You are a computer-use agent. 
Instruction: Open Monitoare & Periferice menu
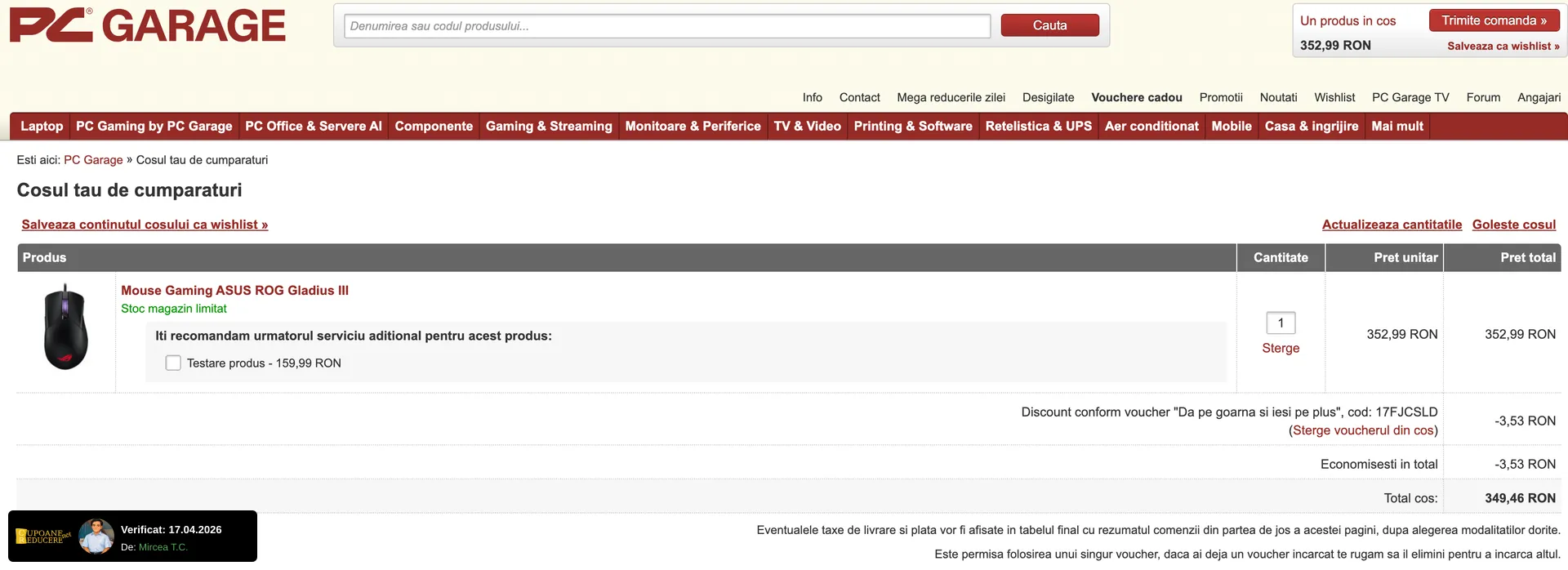[693, 127]
